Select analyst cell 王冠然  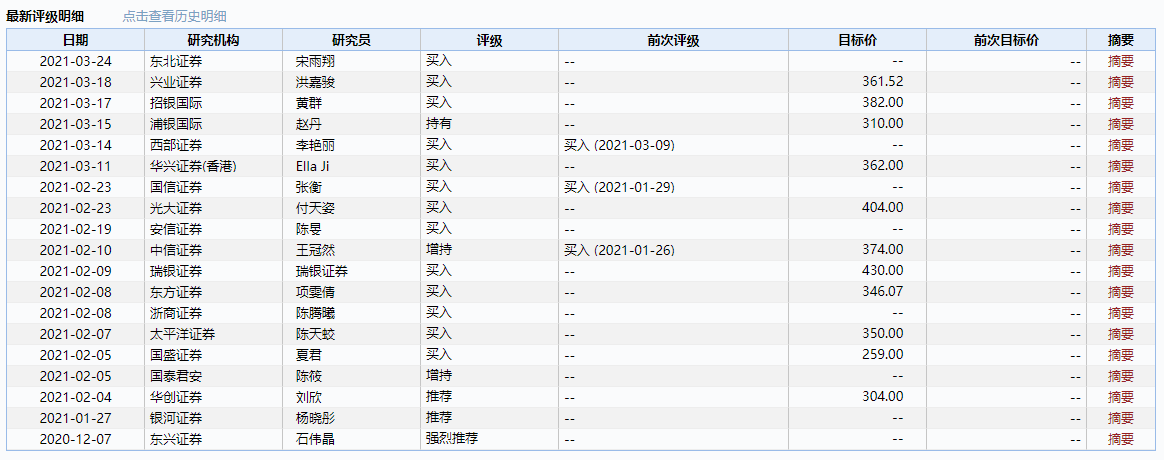(x=315, y=250)
